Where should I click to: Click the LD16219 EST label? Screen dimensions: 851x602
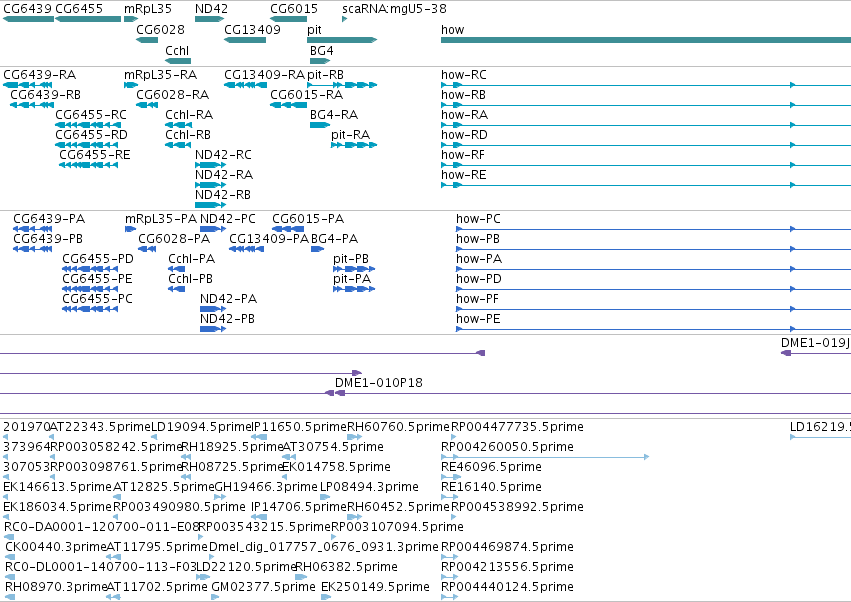(820, 427)
